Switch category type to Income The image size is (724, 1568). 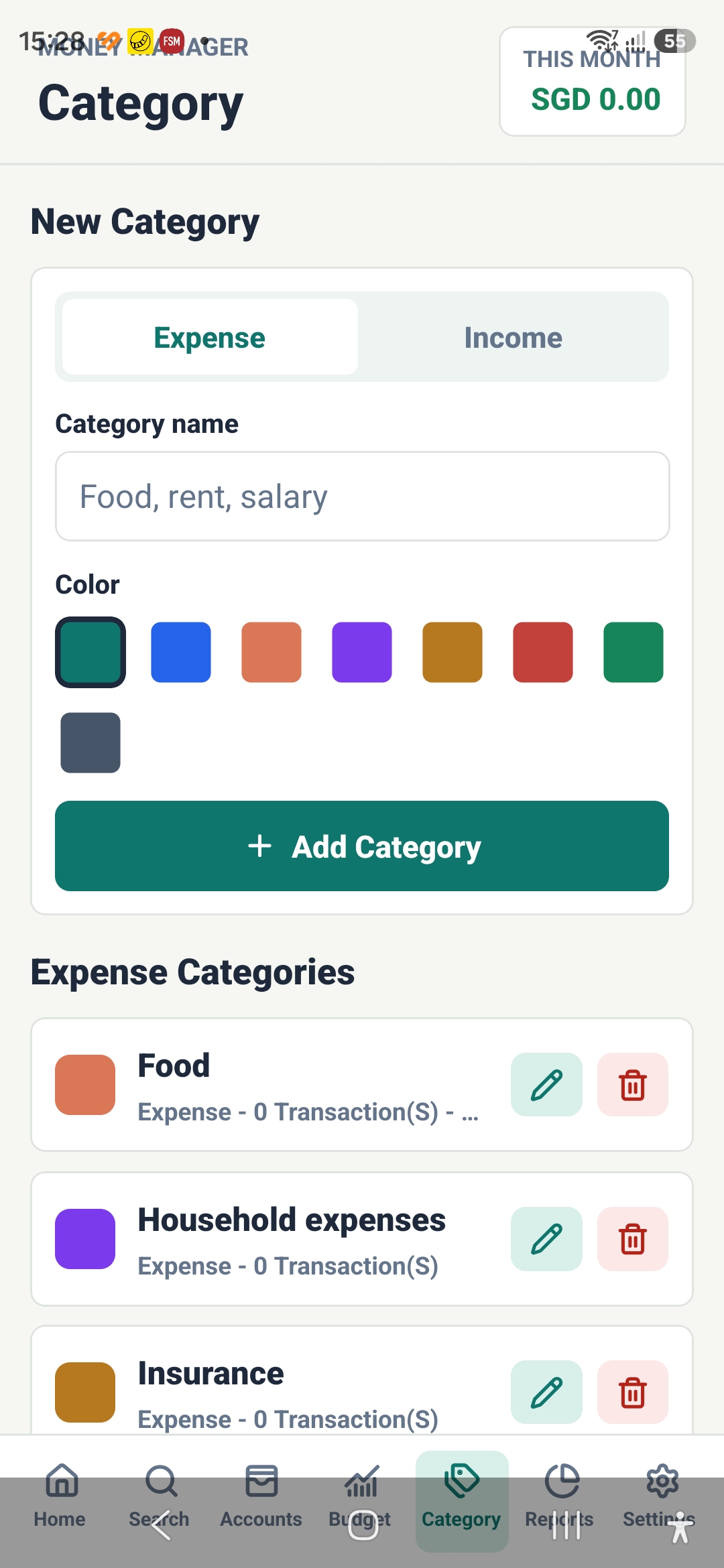point(513,337)
